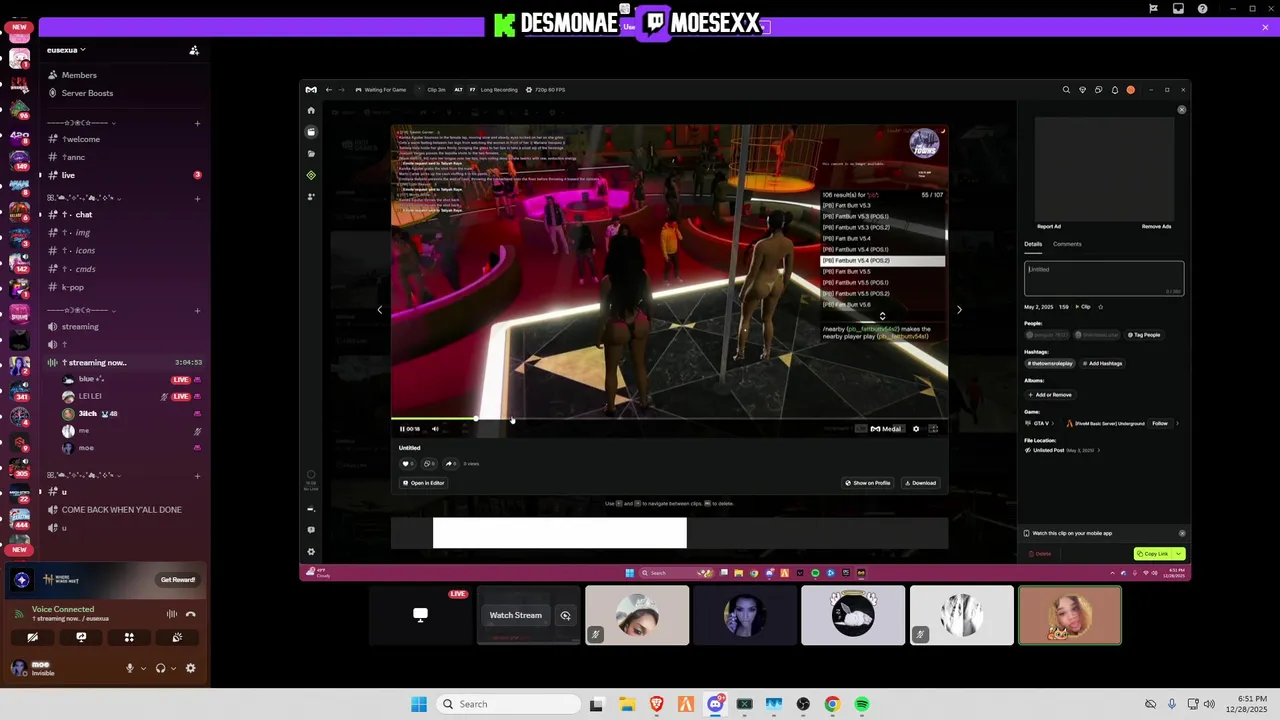
Task: Go to the next clip arrow
Action: coord(959,310)
